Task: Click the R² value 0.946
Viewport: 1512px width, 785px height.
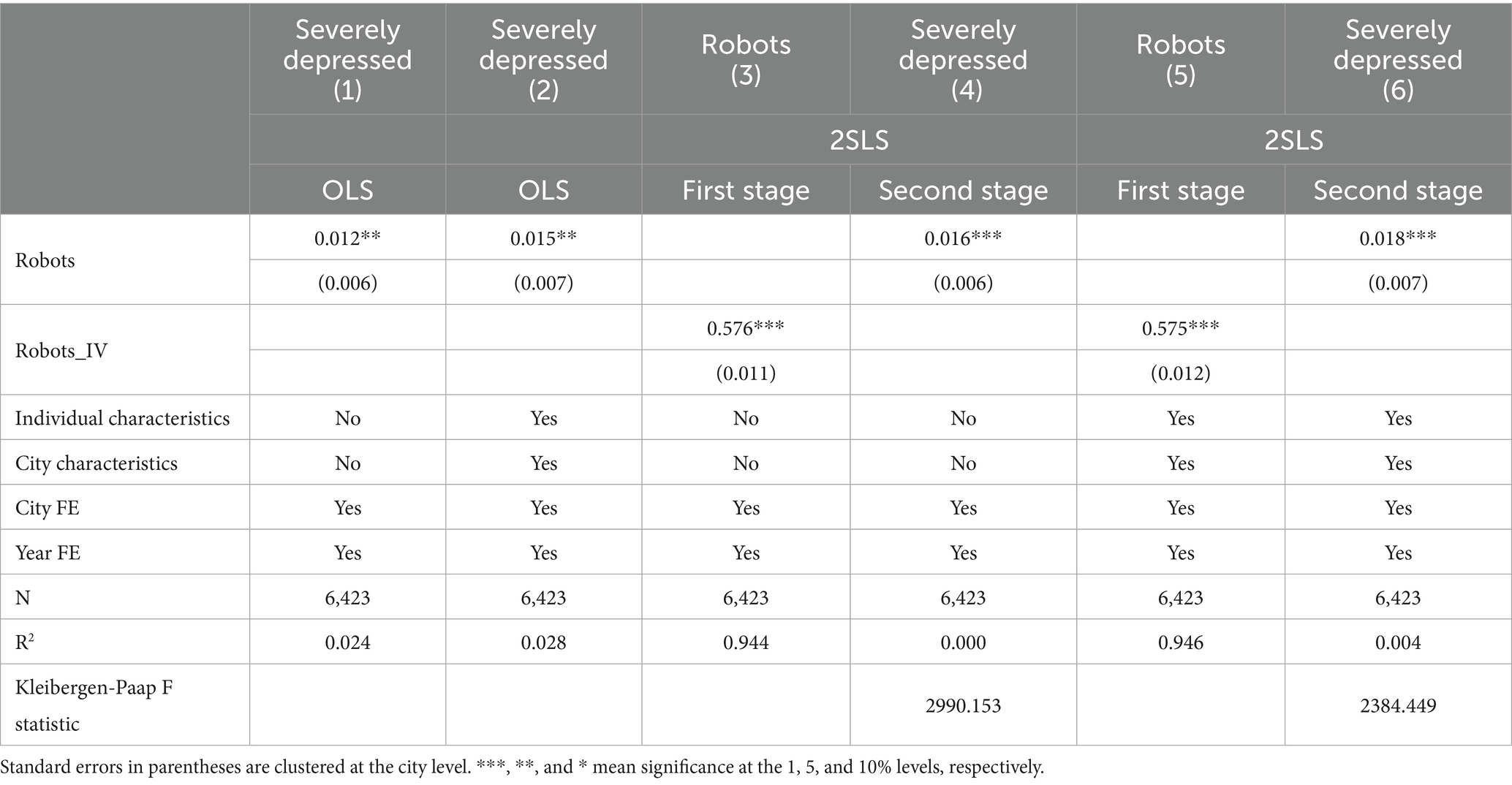Action: click(1180, 642)
